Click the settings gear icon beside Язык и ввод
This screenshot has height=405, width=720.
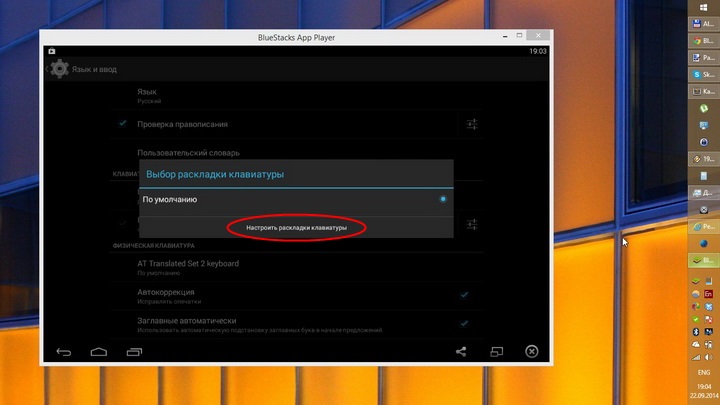[59, 69]
